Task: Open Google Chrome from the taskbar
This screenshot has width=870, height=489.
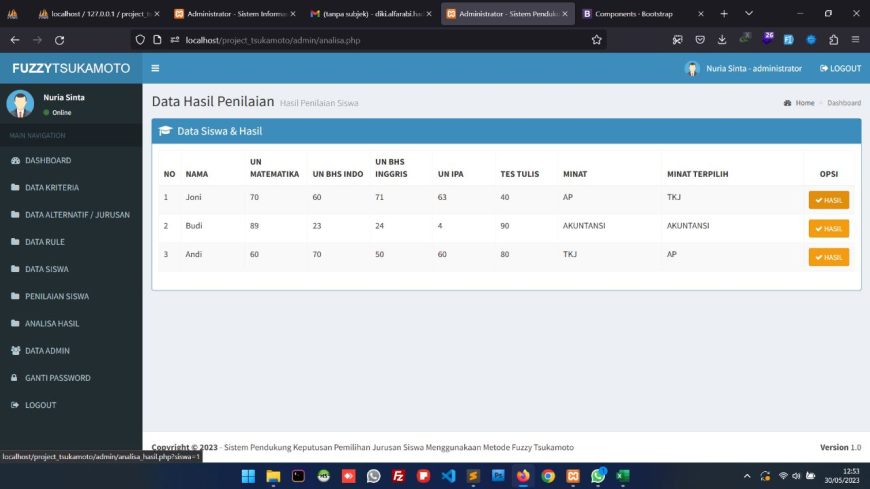Action: pyautogui.click(x=548, y=476)
